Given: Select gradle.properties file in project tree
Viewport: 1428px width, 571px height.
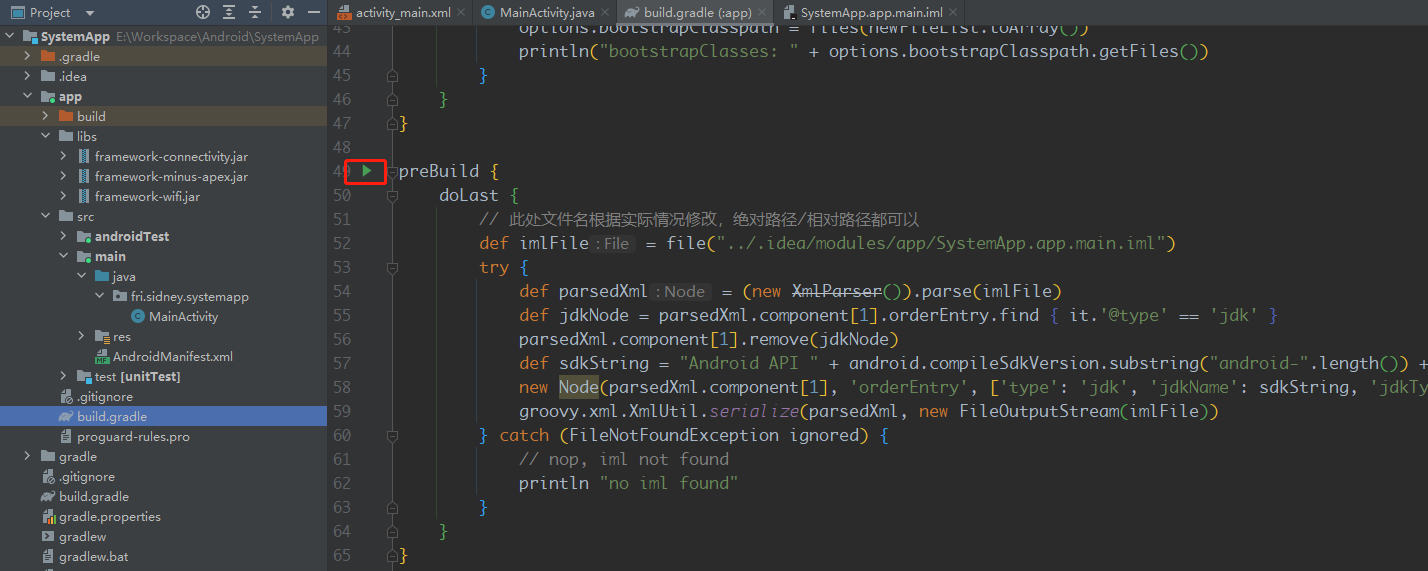Looking at the screenshot, I should pos(109,517).
